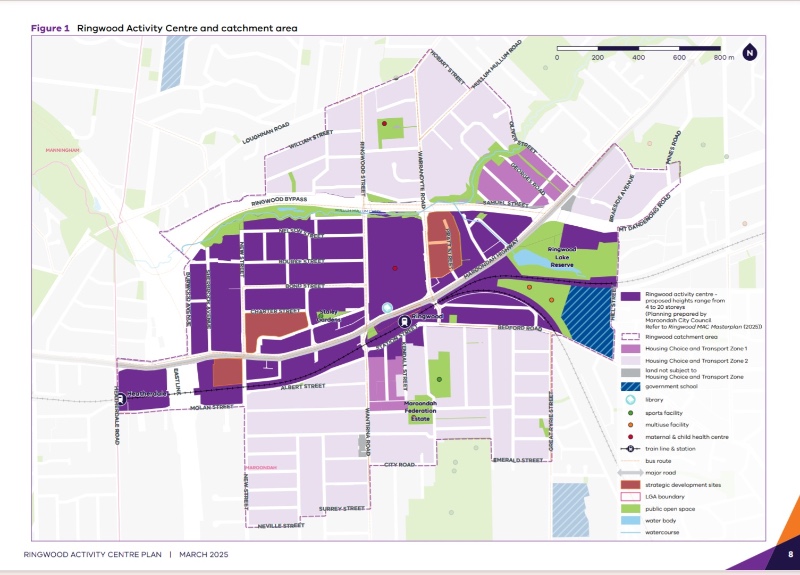Select the train line & station legend symbol

(x=631, y=450)
